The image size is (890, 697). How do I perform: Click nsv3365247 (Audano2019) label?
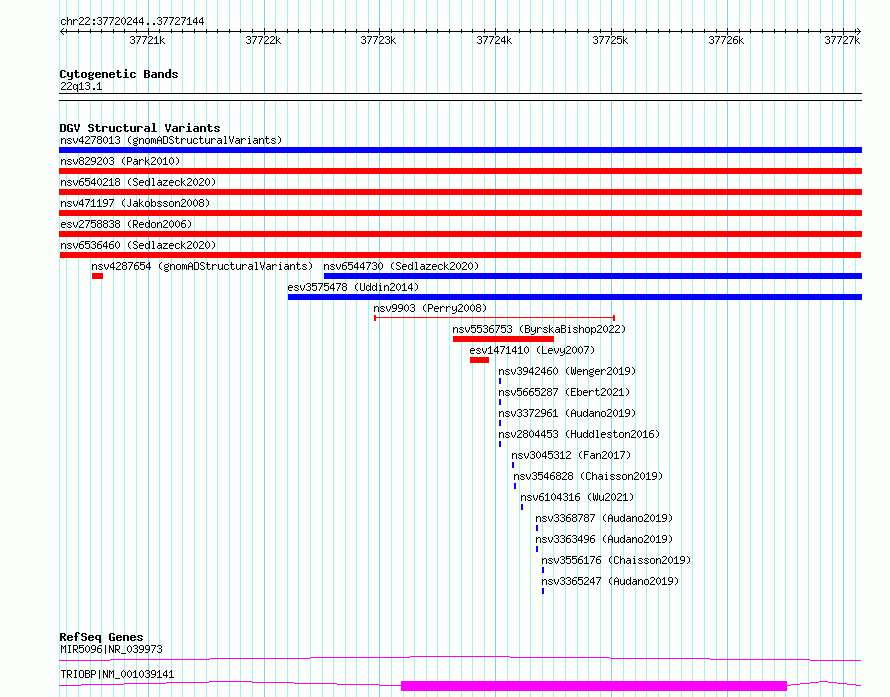point(610,581)
